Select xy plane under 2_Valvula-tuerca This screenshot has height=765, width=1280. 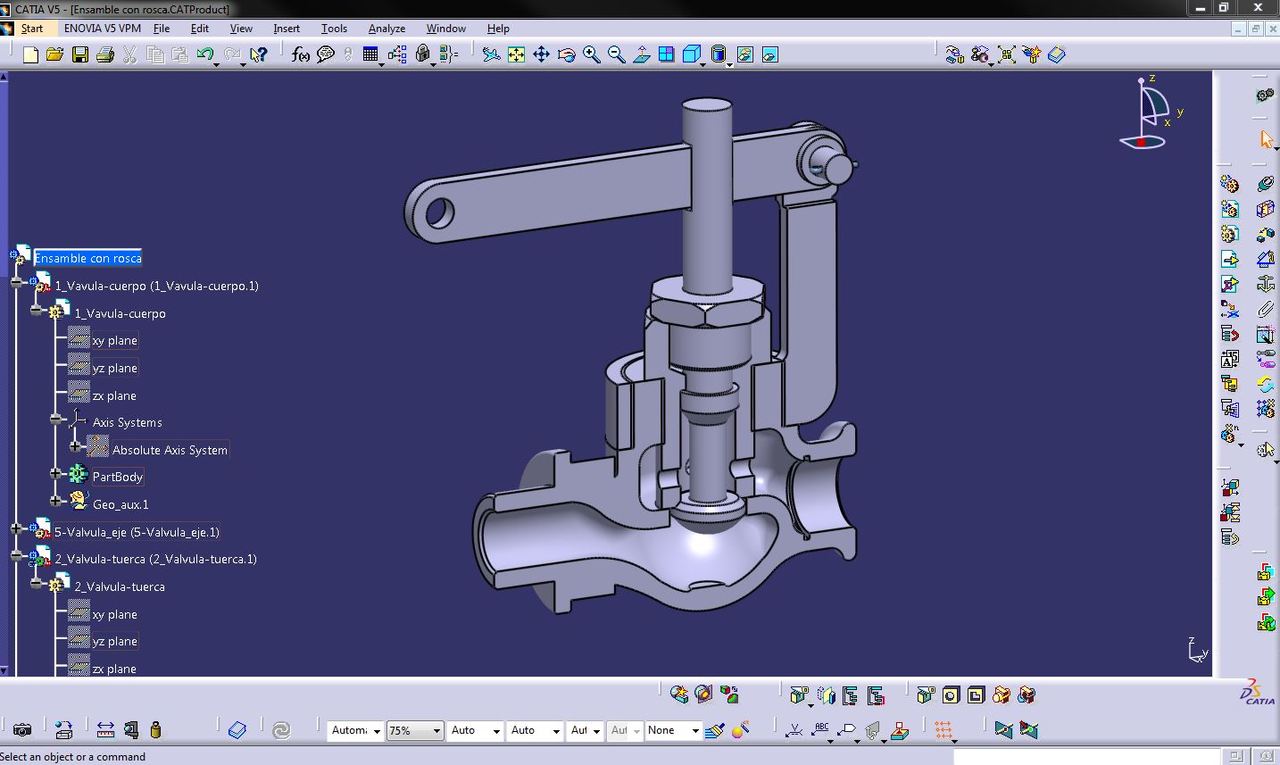pos(115,614)
